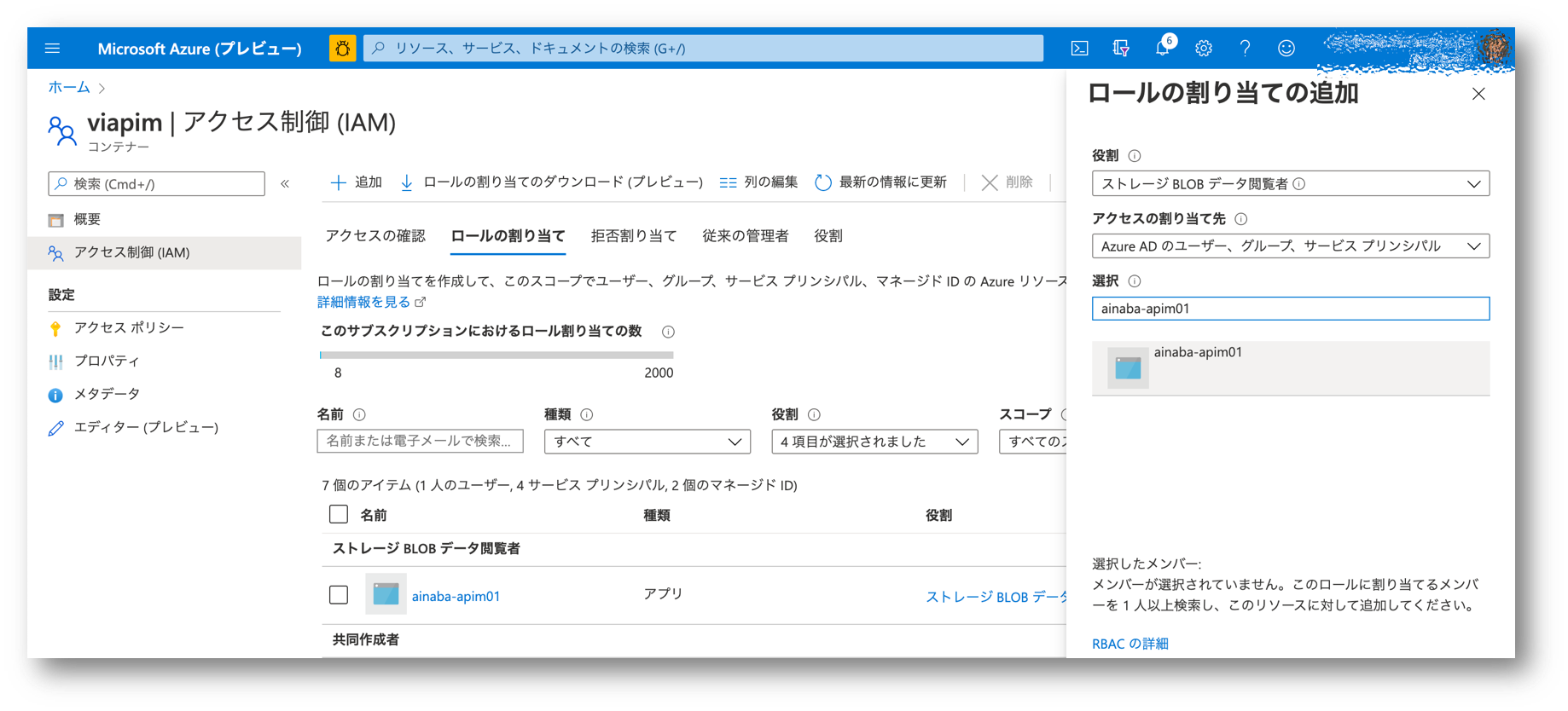The image size is (1568, 711).
Task: Open アクセス制御 (IAM) in left menu
Action: pos(165,253)
